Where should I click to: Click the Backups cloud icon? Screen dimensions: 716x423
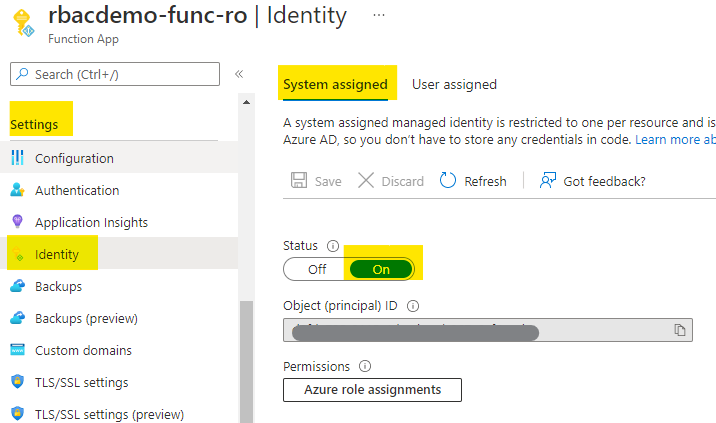(17, 286)
